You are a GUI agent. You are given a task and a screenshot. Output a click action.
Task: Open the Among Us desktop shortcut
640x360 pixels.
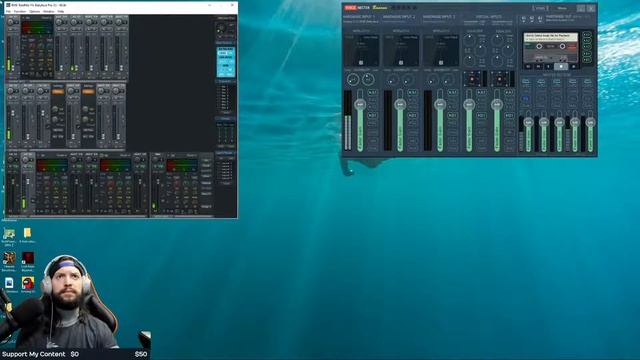[28, 283]
